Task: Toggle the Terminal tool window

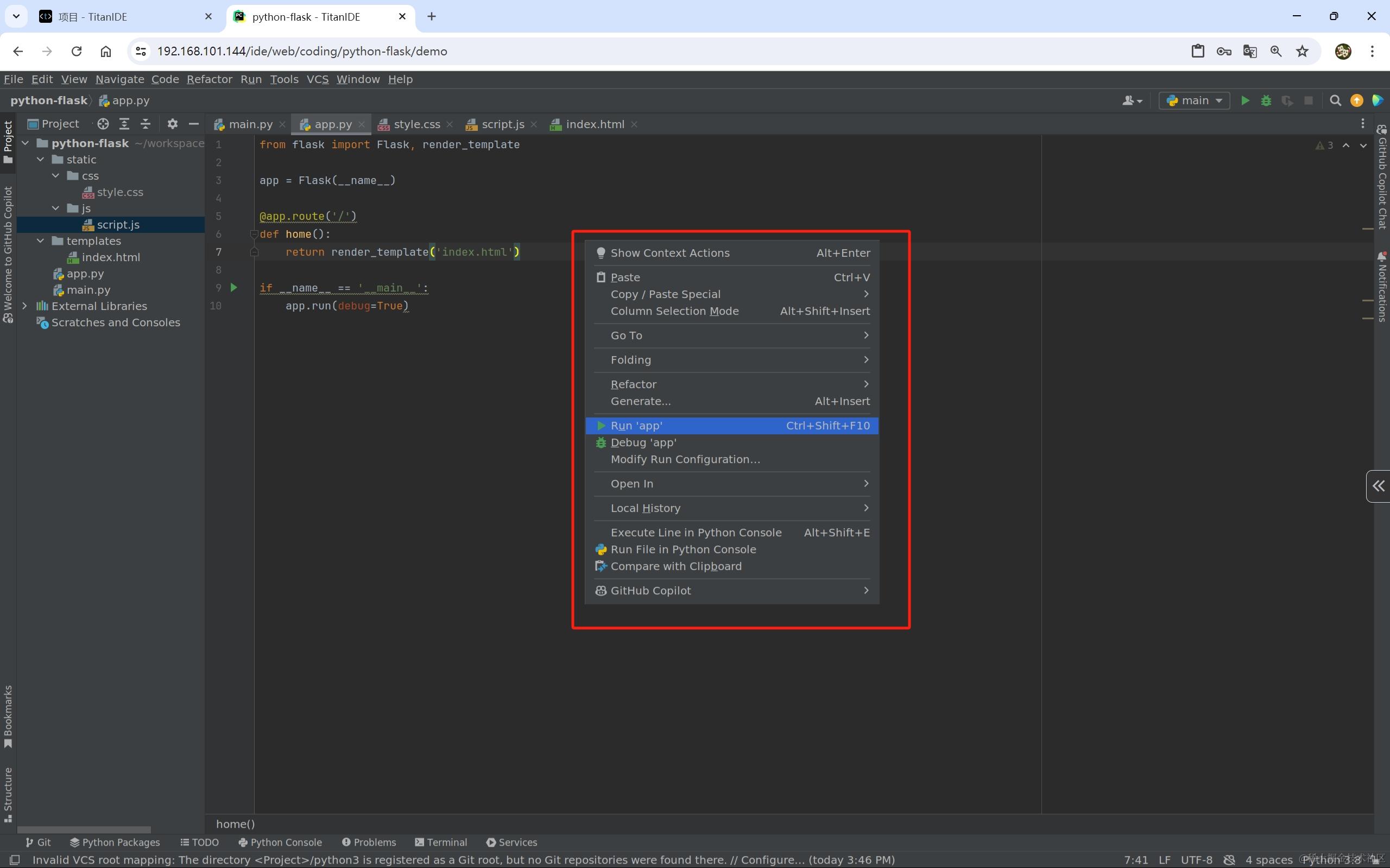Action: click(441, 842)
